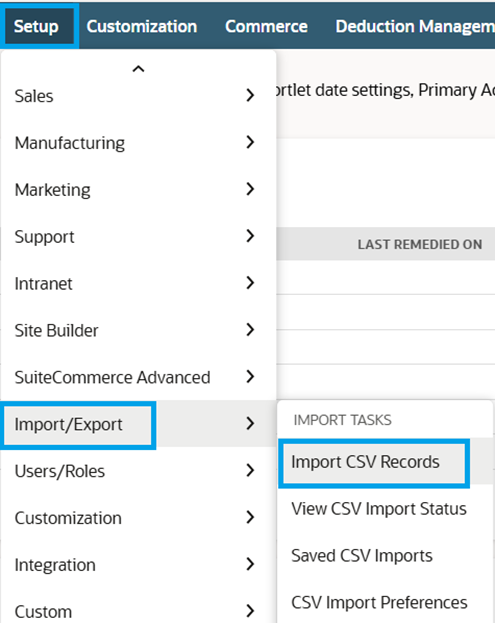
Task: Click the chevron beside Site Builder
Action: tap(250, 330)
